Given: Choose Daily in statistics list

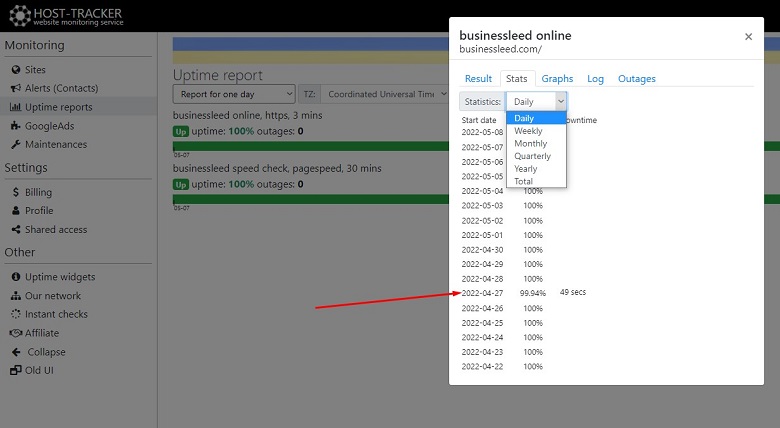Looking at the screenshot, I should point(536,118).
